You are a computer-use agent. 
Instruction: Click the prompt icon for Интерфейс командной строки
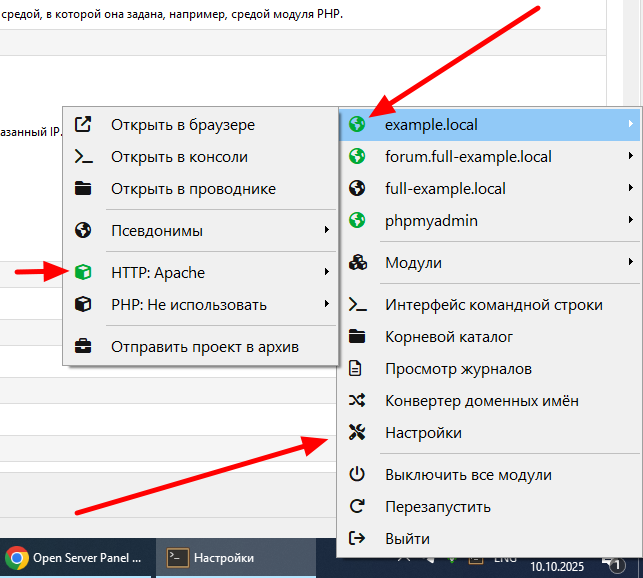click(x=358, y=304)
